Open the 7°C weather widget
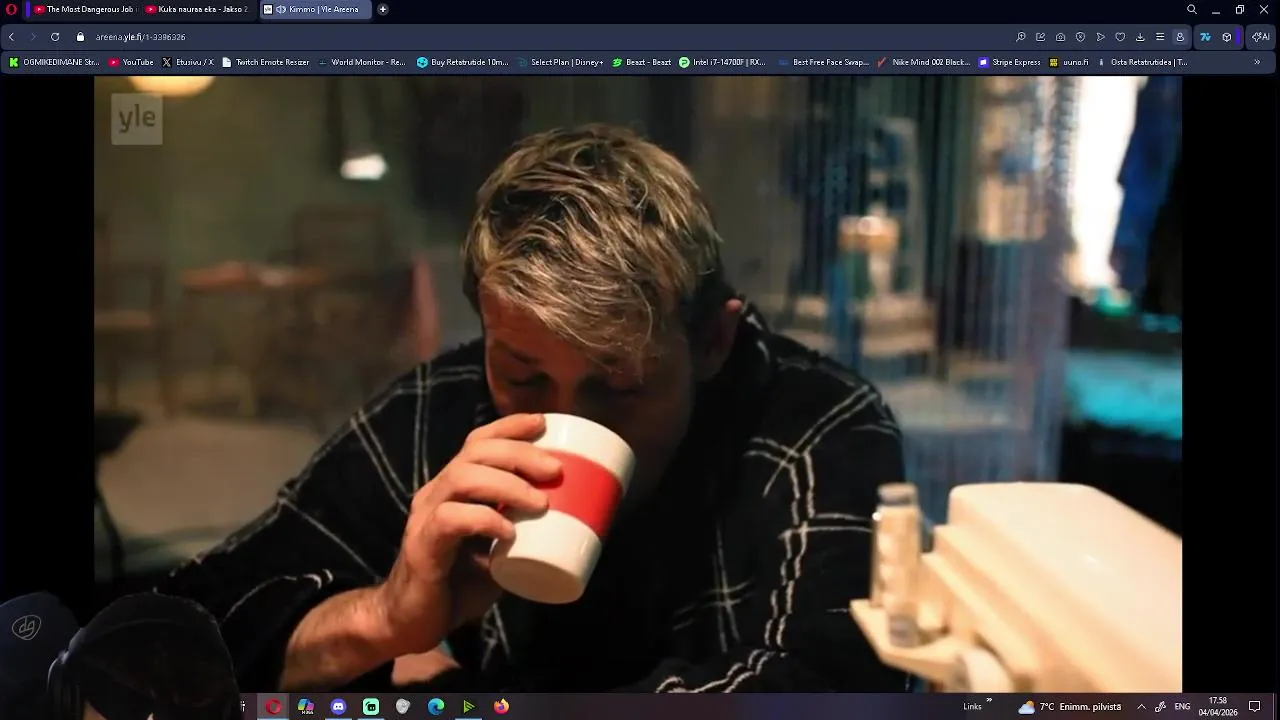 pos(1069,707)
